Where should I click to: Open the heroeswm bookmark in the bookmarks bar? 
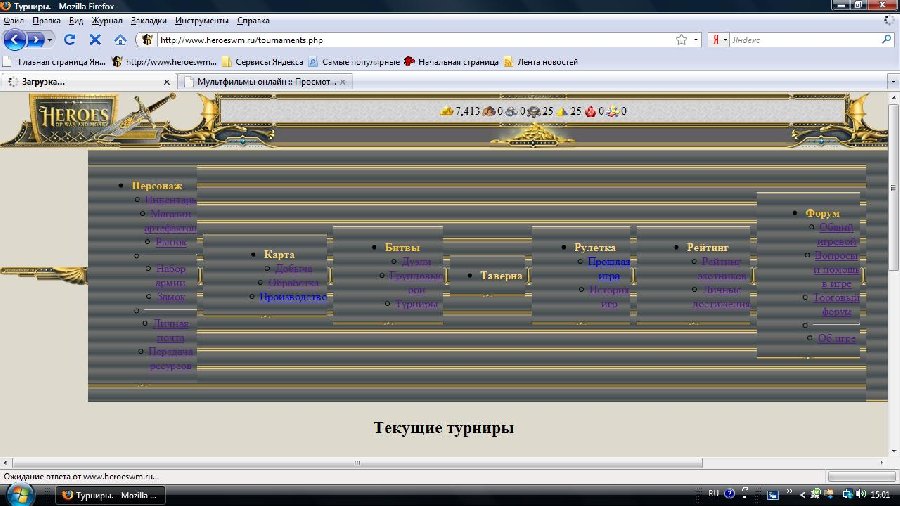click(x=164, y=62)
